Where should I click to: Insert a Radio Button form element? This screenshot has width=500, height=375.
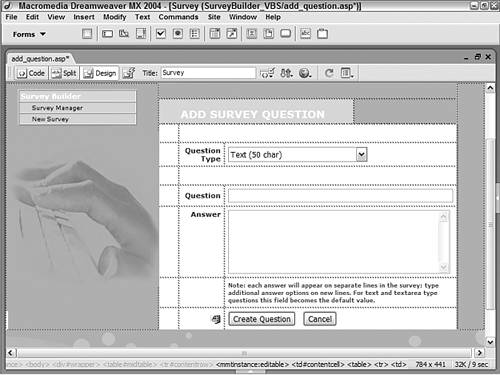[x=178, y=34]
